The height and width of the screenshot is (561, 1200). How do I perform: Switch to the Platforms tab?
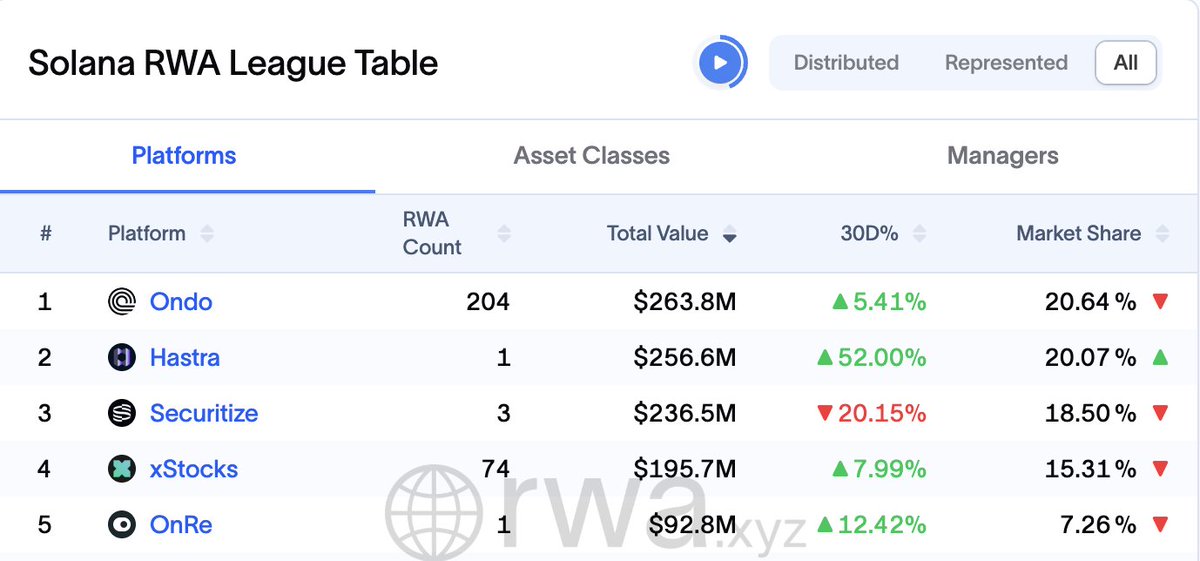coord(184,156)
